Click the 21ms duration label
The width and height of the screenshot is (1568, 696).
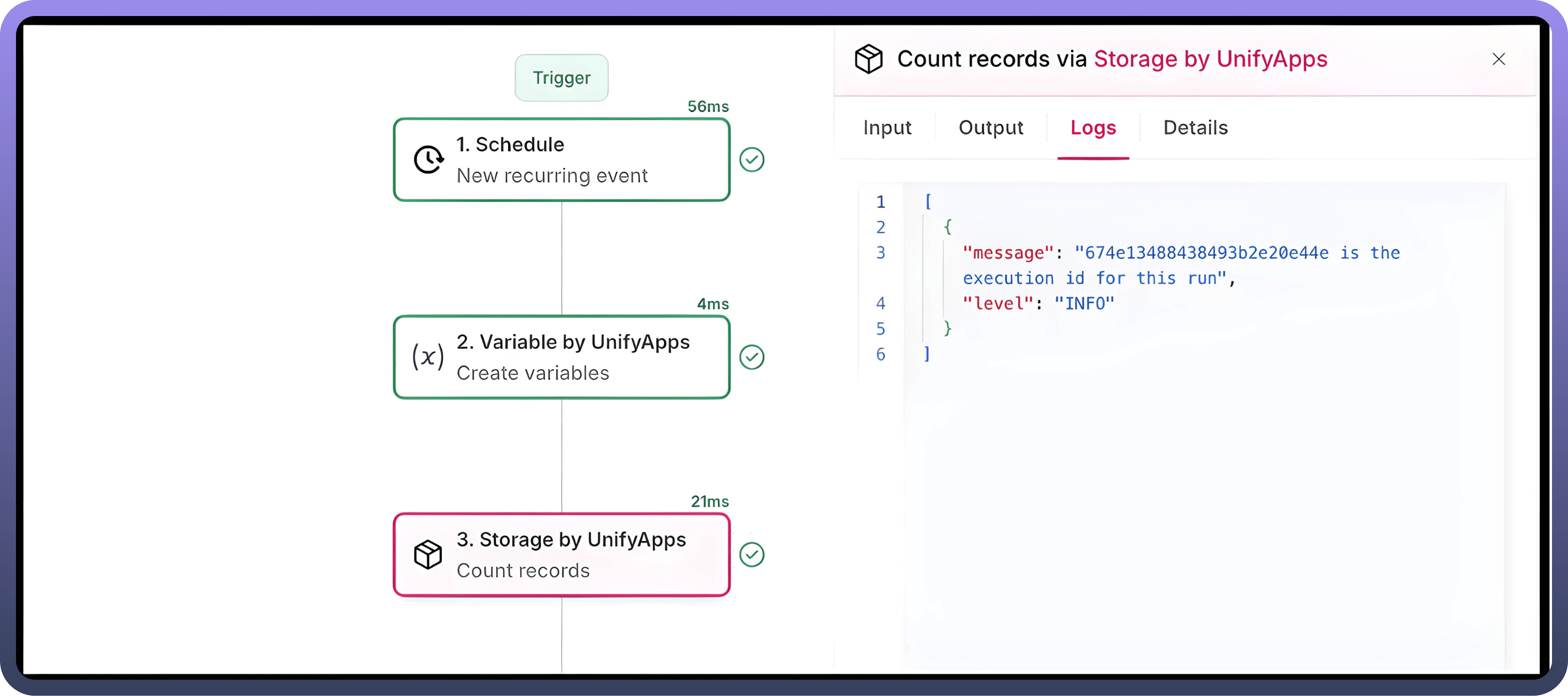710,501
